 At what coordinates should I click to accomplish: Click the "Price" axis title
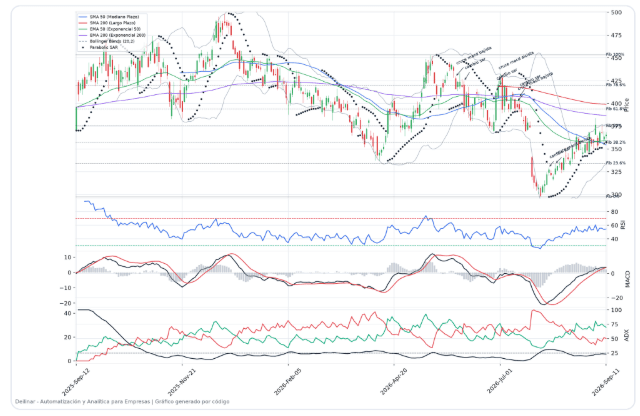click(627, 105)
